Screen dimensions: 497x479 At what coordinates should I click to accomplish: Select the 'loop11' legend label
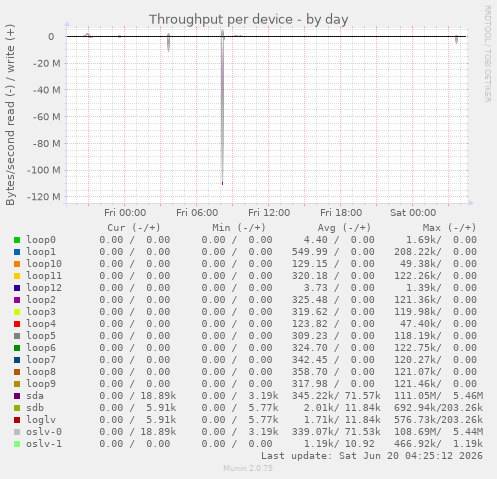44,276
